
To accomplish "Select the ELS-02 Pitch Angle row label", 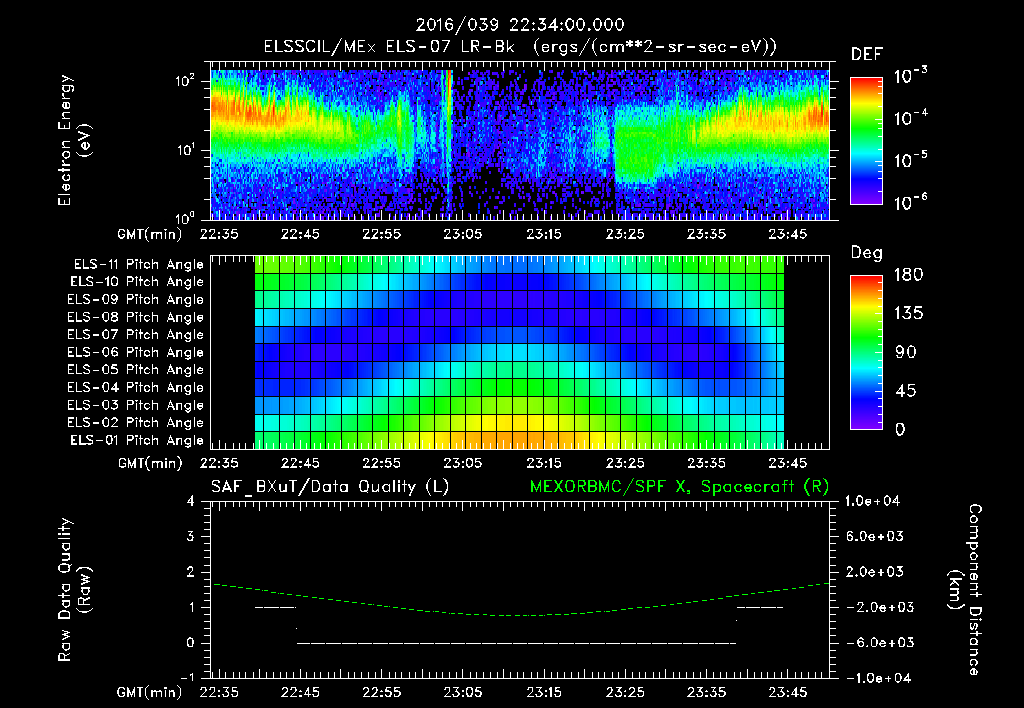I will pyautogui.click(x=136, y=423).
